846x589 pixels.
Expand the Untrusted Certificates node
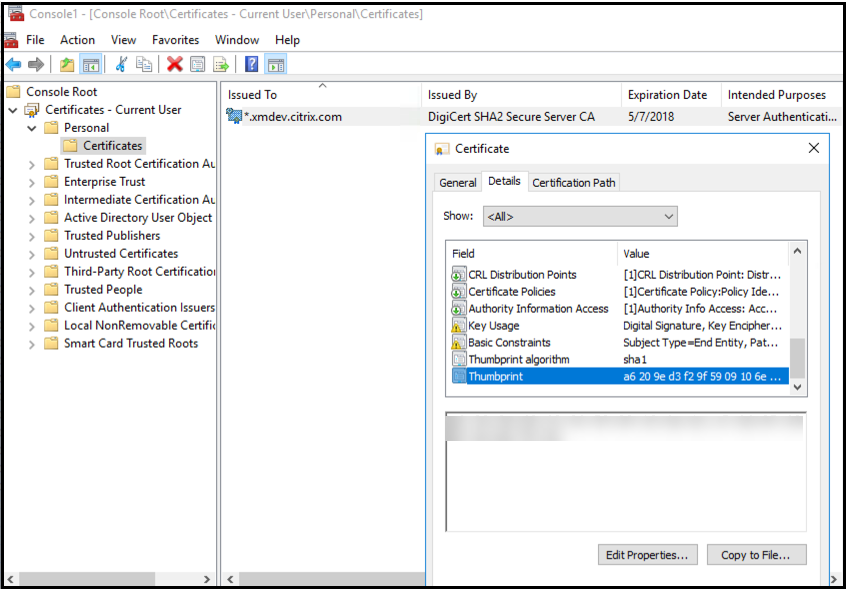coord(32,255)
